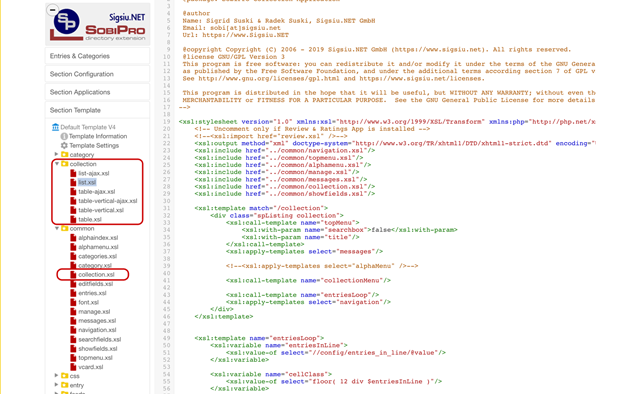Open alphamenu.xsl file

coord(98,247)
